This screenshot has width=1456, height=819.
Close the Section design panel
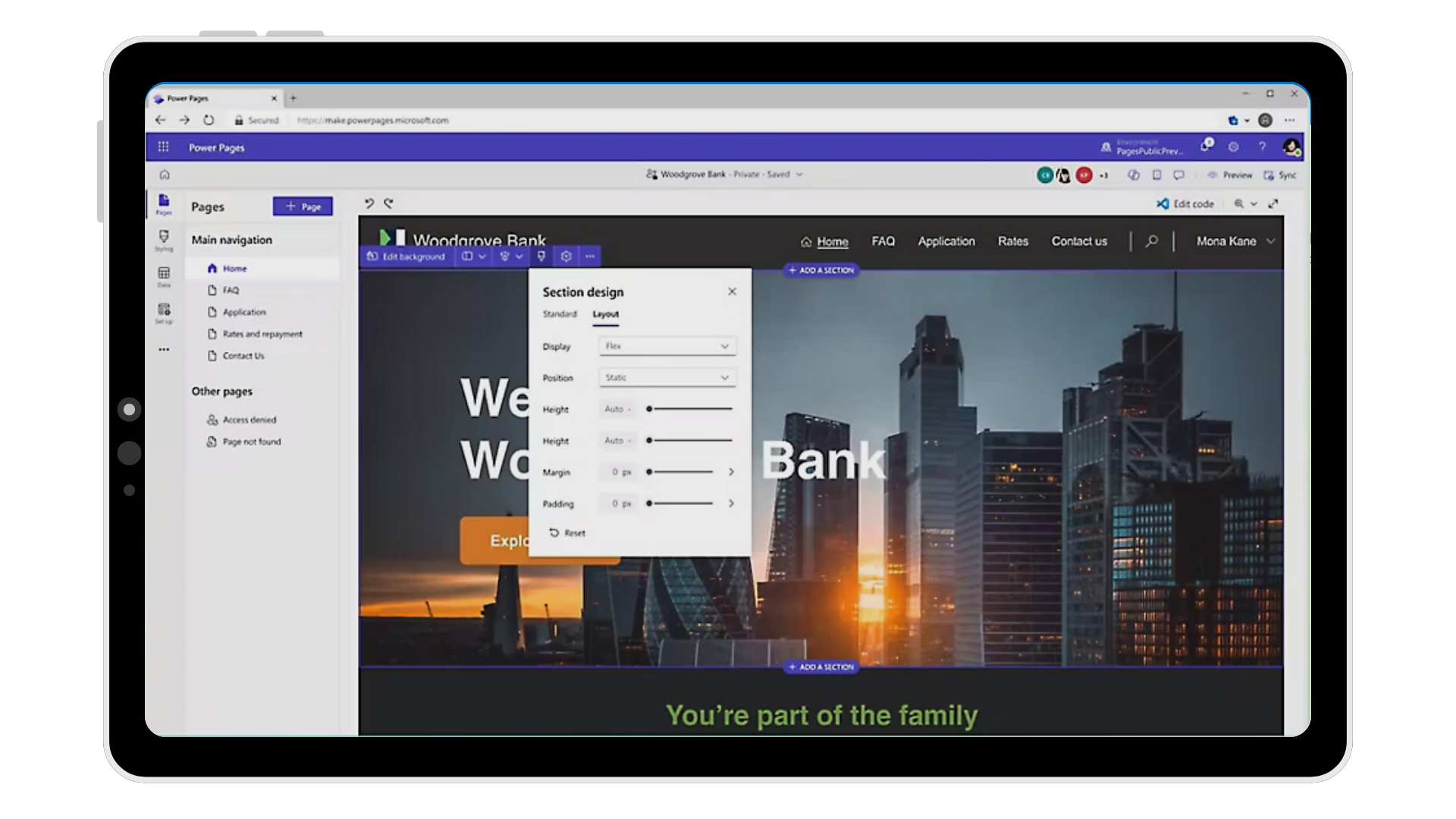732,291
